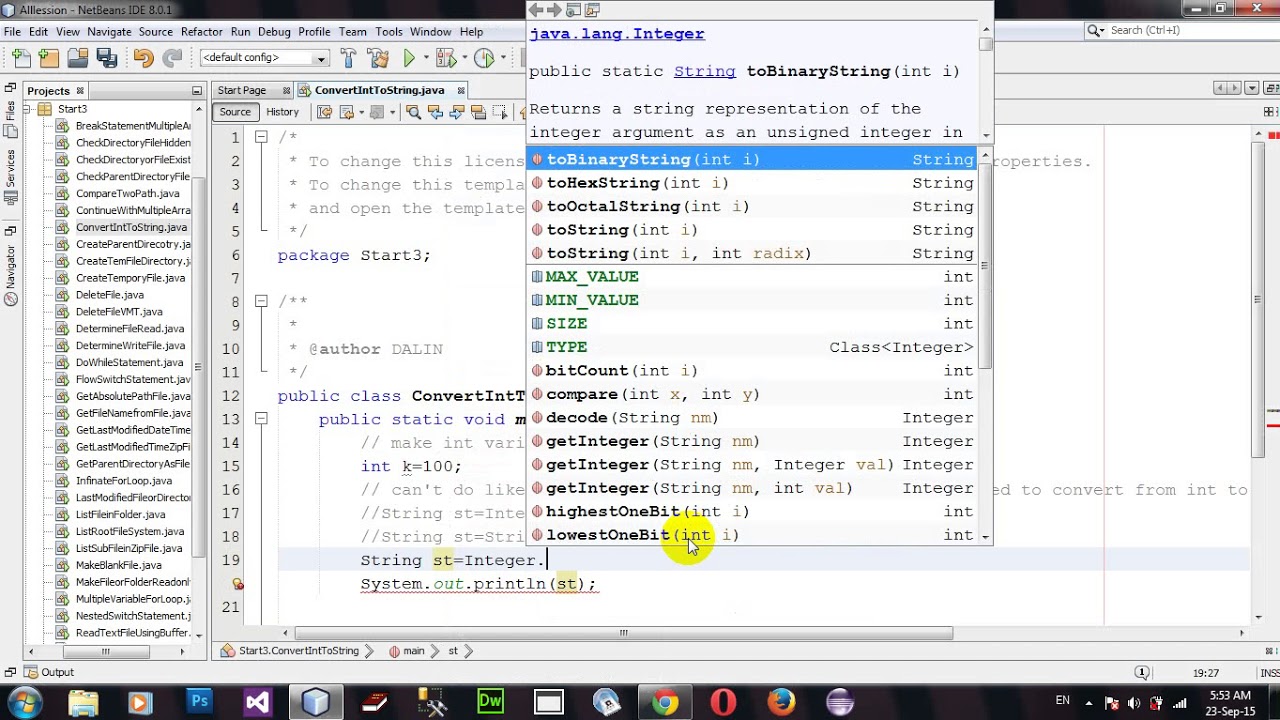Choose MAX_VALUE completion item
This screenshot has width=1280, height=720.
pos(752,276)
